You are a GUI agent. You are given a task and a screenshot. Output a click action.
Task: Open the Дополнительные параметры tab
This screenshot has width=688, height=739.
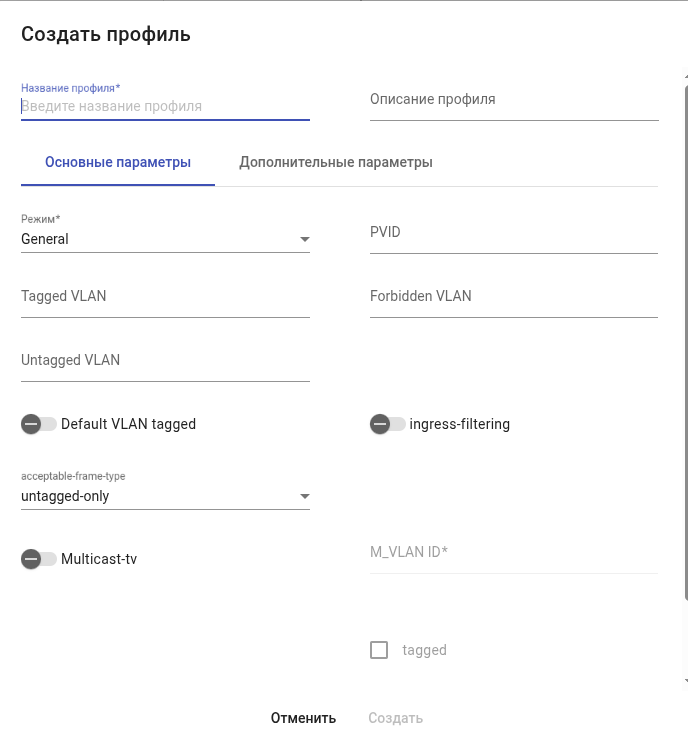tap(336, 162)
